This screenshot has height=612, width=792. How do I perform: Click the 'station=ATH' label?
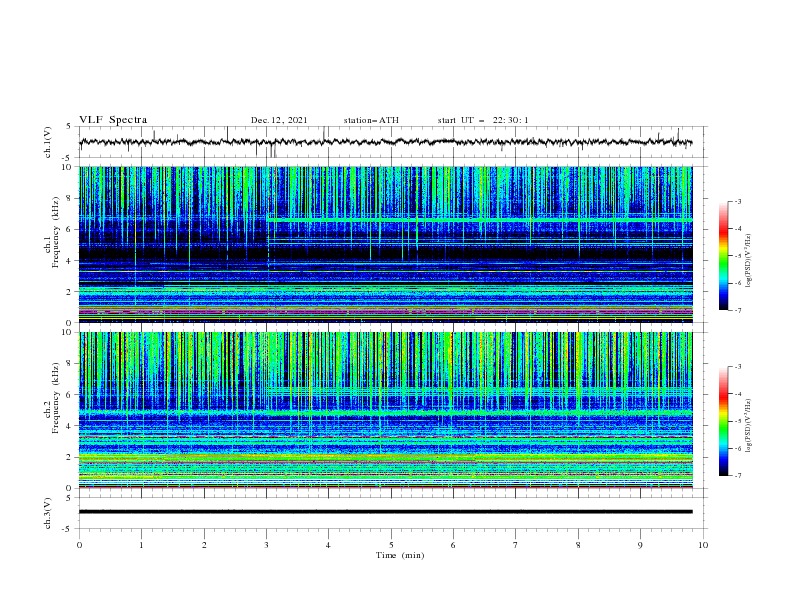tap(371, 120)
